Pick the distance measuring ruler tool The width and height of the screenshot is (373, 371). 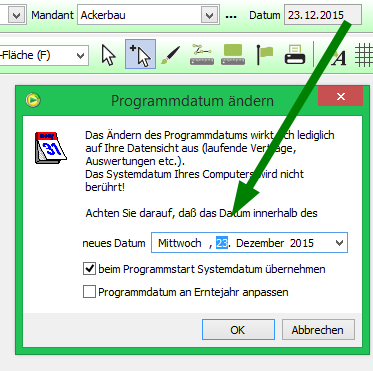tap(202, 54)
